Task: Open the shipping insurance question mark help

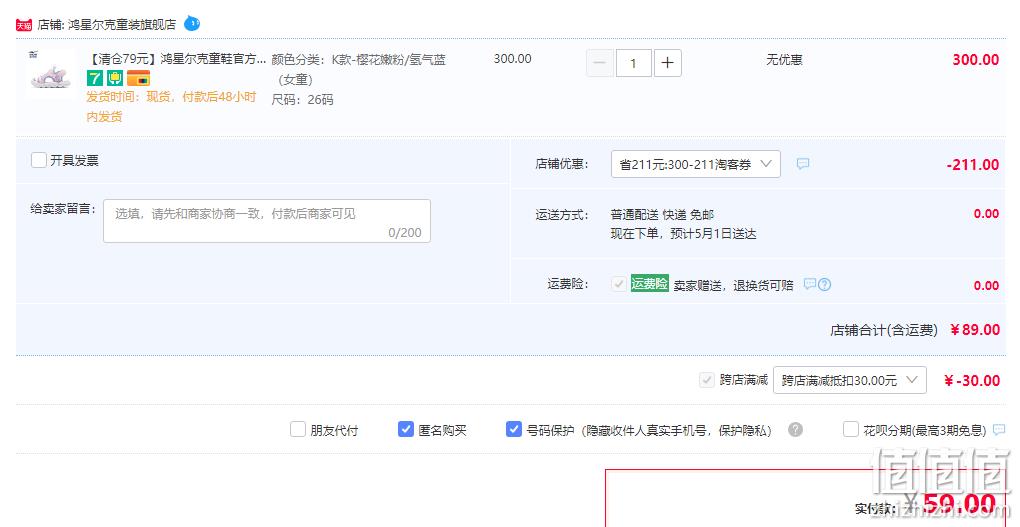Action: 824,284
